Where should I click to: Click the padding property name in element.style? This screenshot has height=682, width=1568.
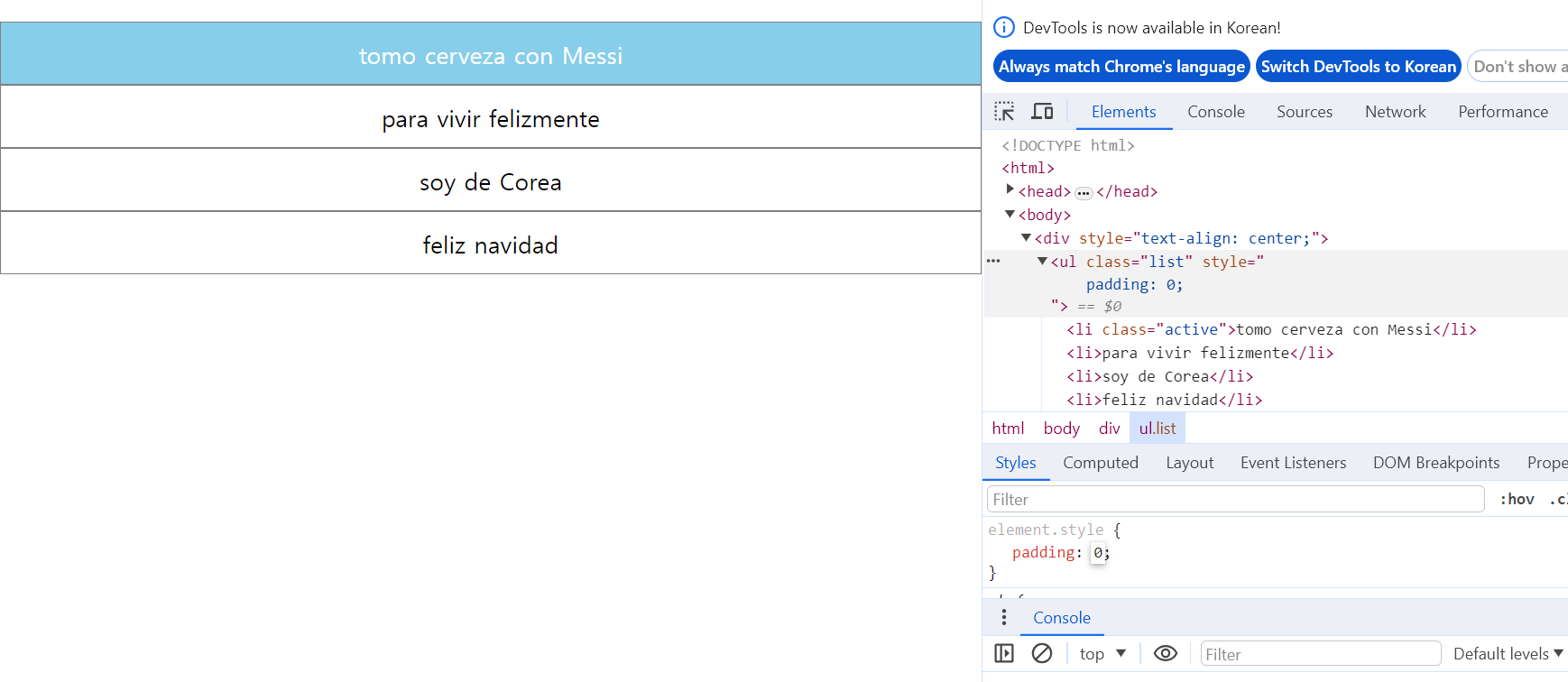[1043, 552]
